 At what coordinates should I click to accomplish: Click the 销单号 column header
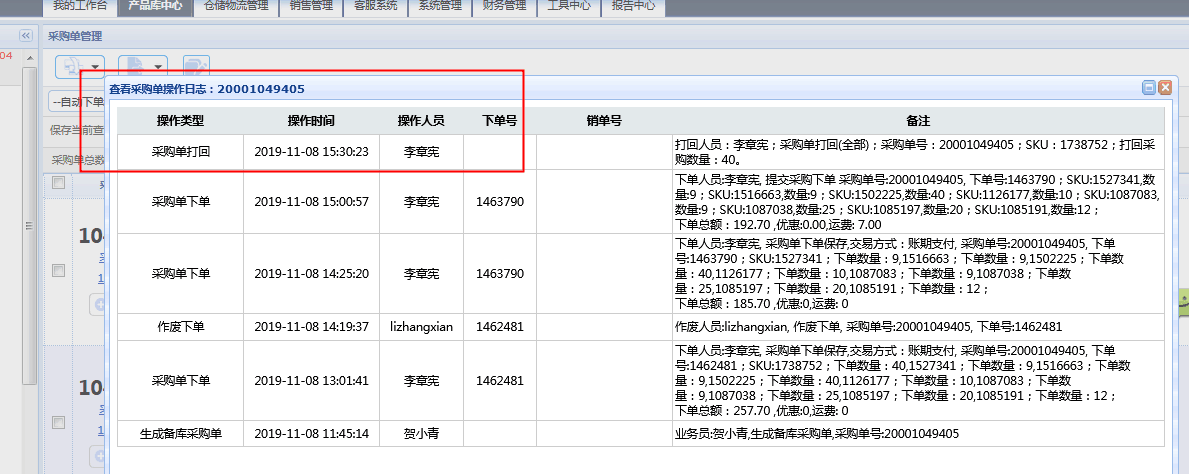pyautogui.click(x=604, y=121)
